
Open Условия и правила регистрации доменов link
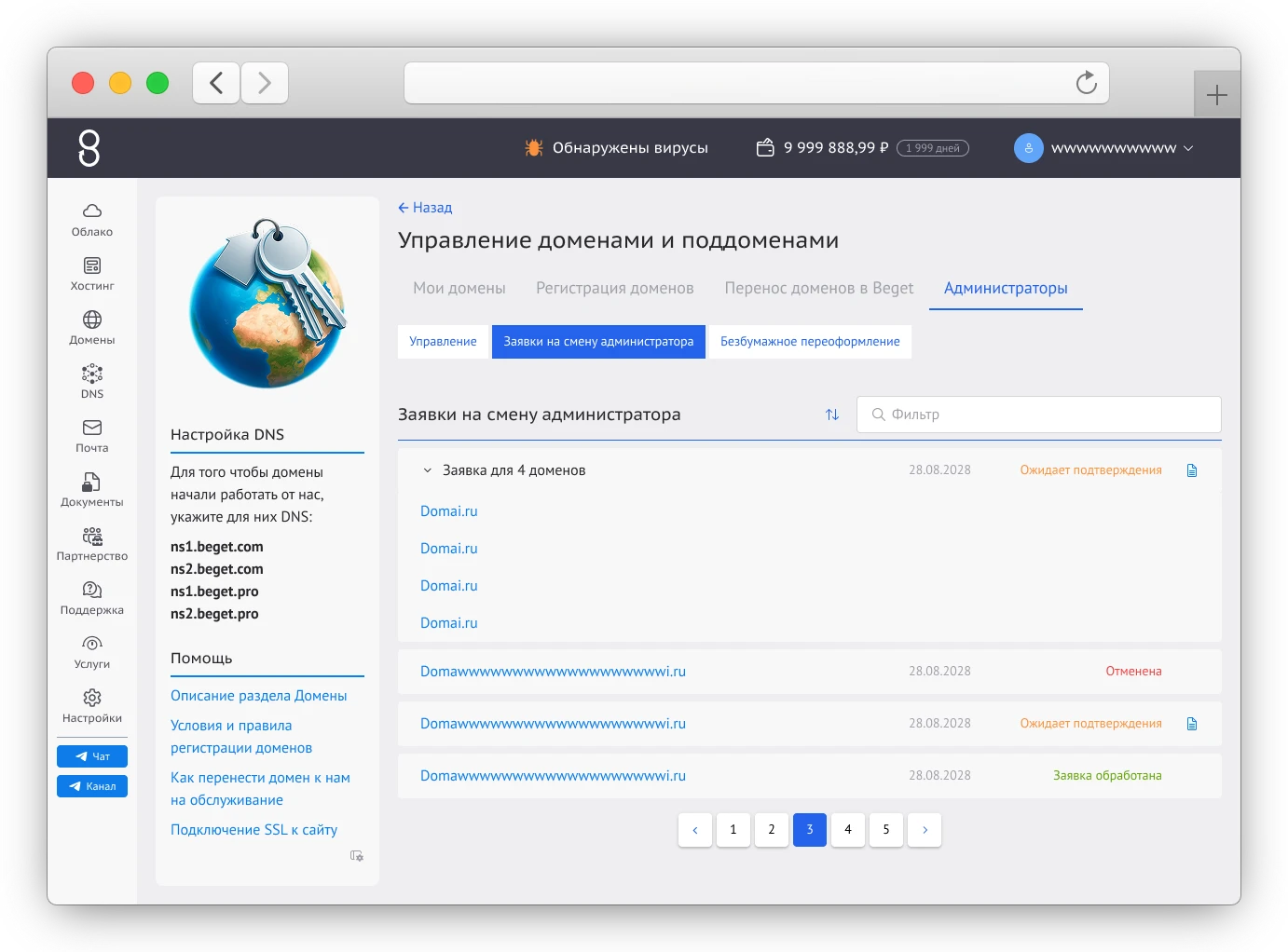(241, 737)
